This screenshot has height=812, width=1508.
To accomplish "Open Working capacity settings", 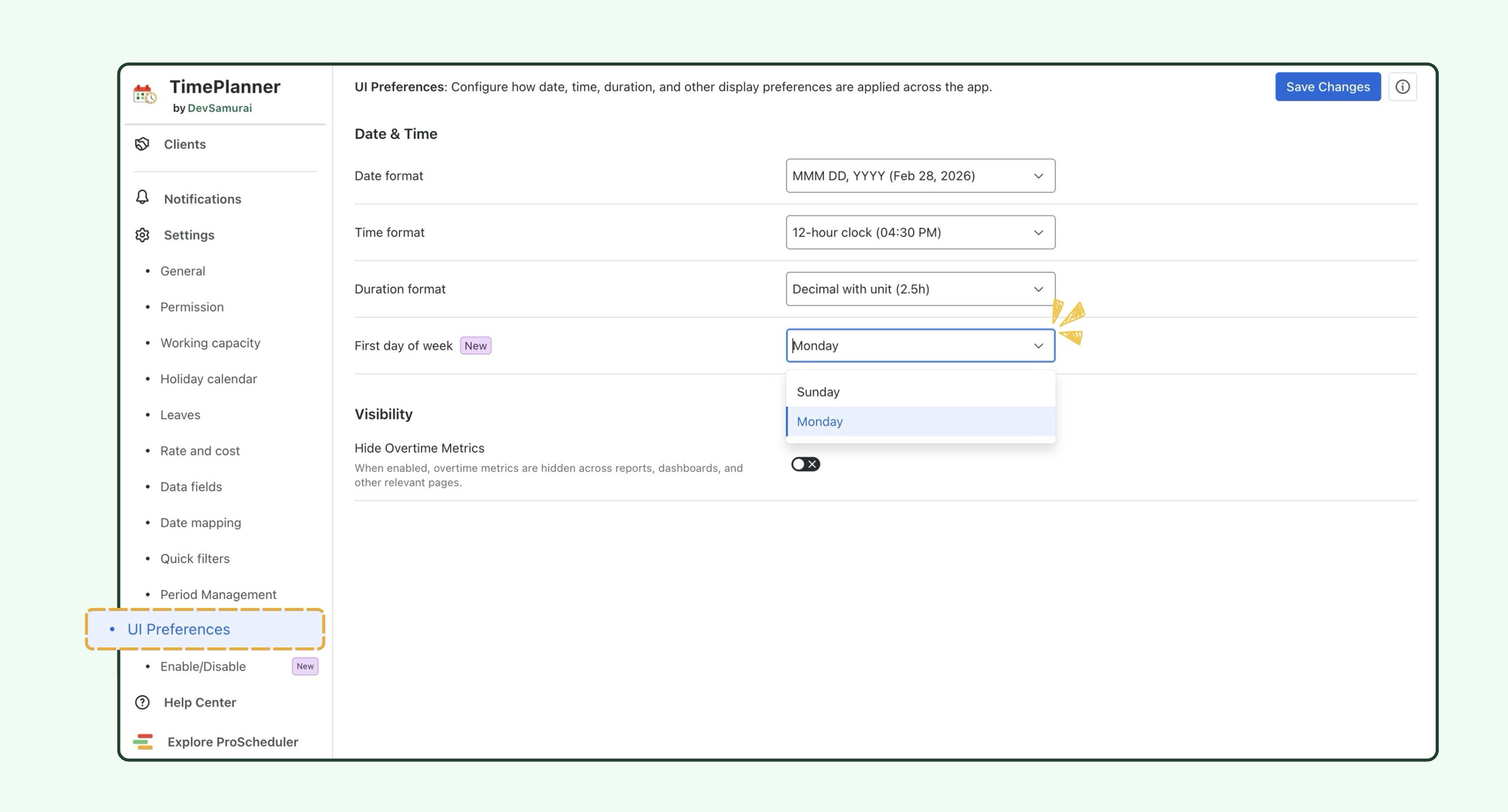I will [210, 343].
